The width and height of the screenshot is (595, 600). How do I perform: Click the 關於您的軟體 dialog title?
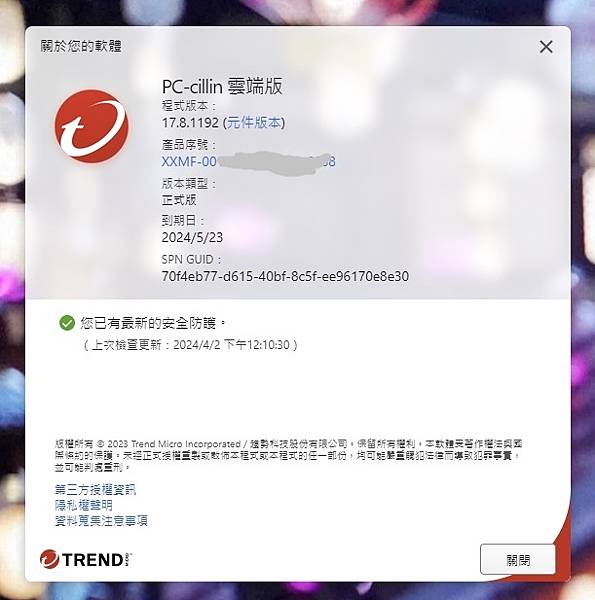(x=81, y=46)
